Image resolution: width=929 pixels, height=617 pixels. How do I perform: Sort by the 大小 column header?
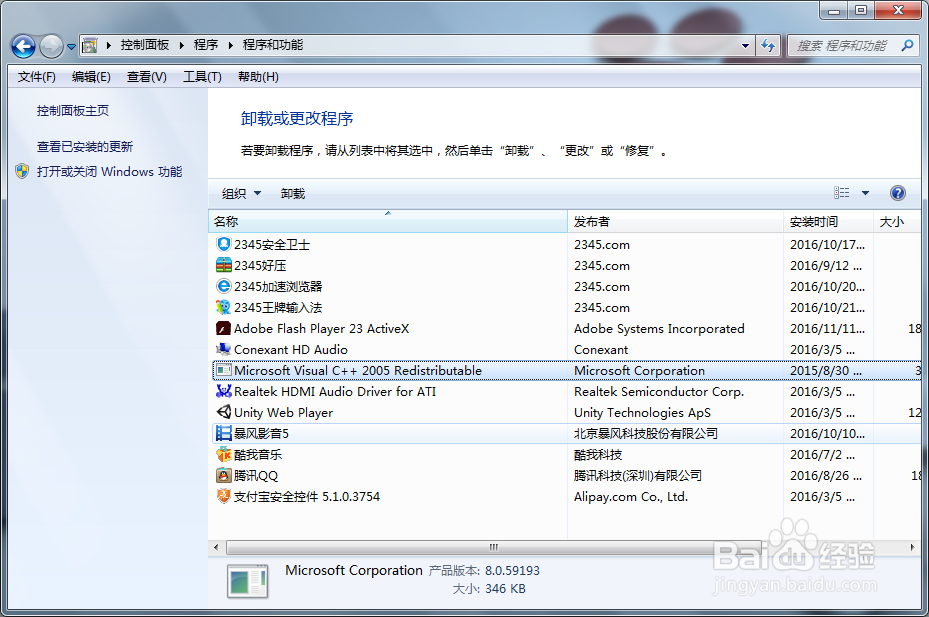pos(896,222)
